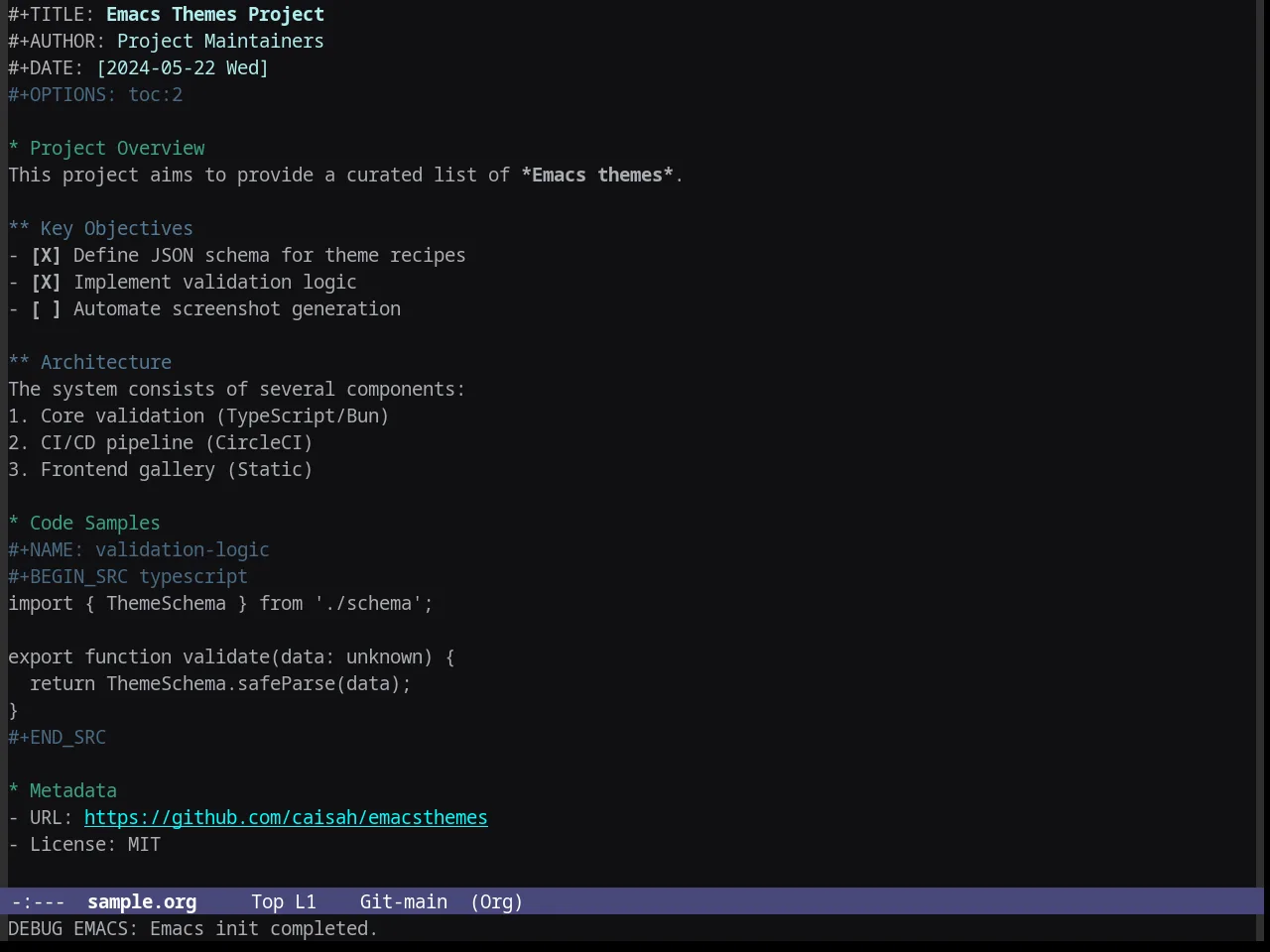Fold the 'Key Objectives' heading stars
This screenshot has height=952, width=1270.
coord(19,229)
